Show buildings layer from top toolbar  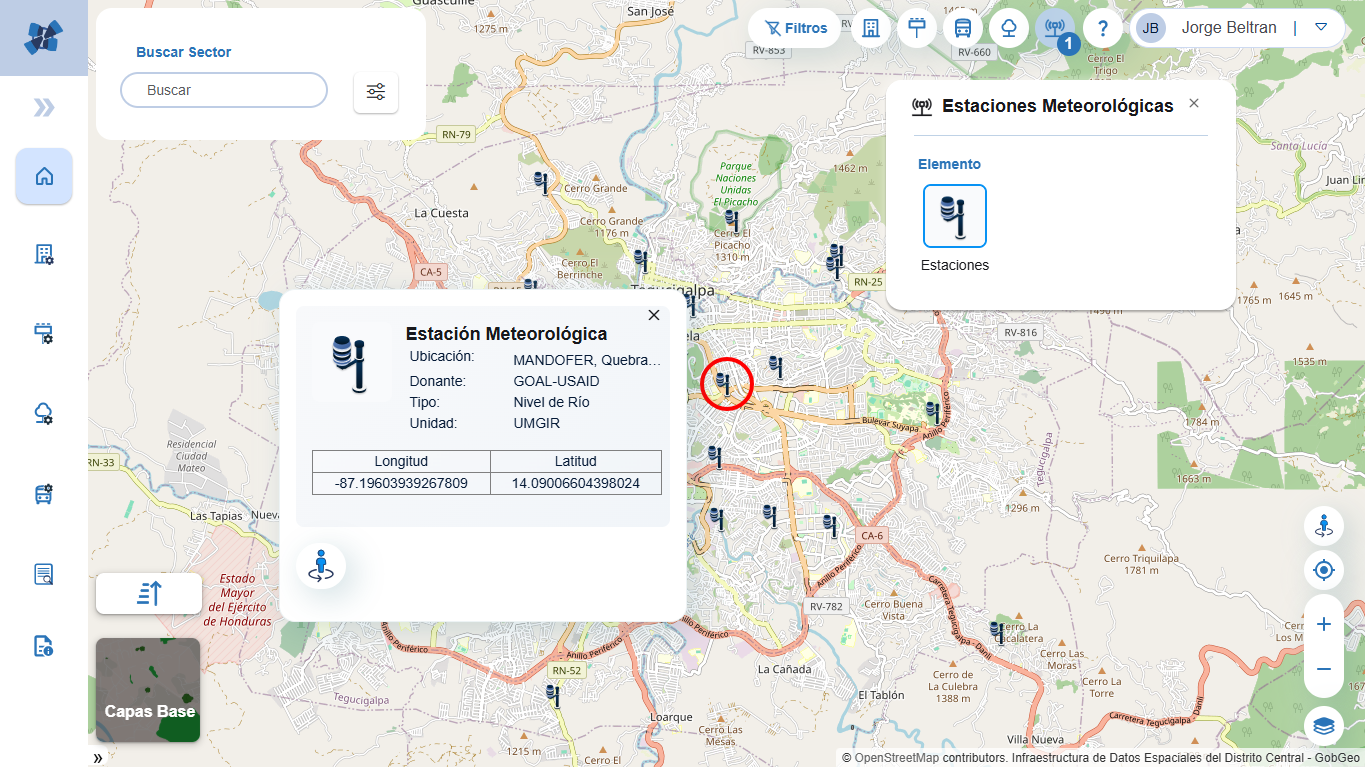click(x=871, y=28)
